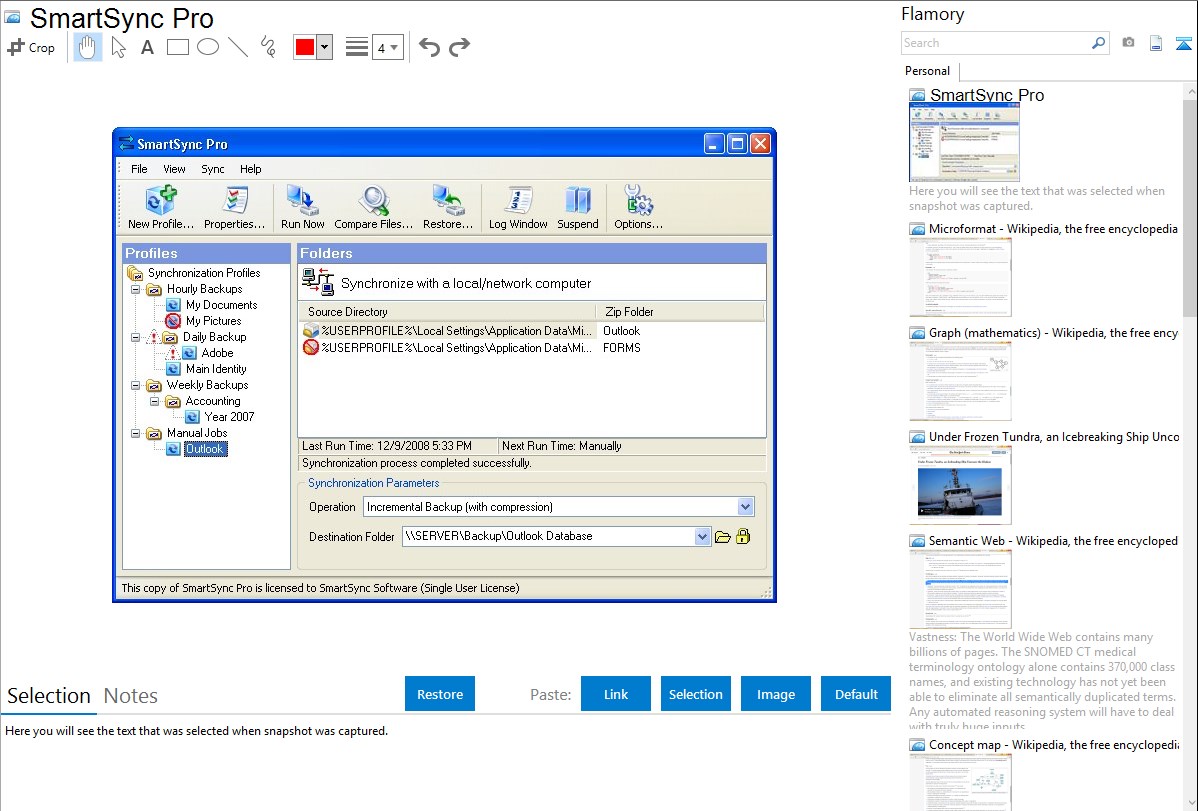Open the Help menu in SmartSync Pro
The image size is (1198, 811).
(x=251, y=169)
